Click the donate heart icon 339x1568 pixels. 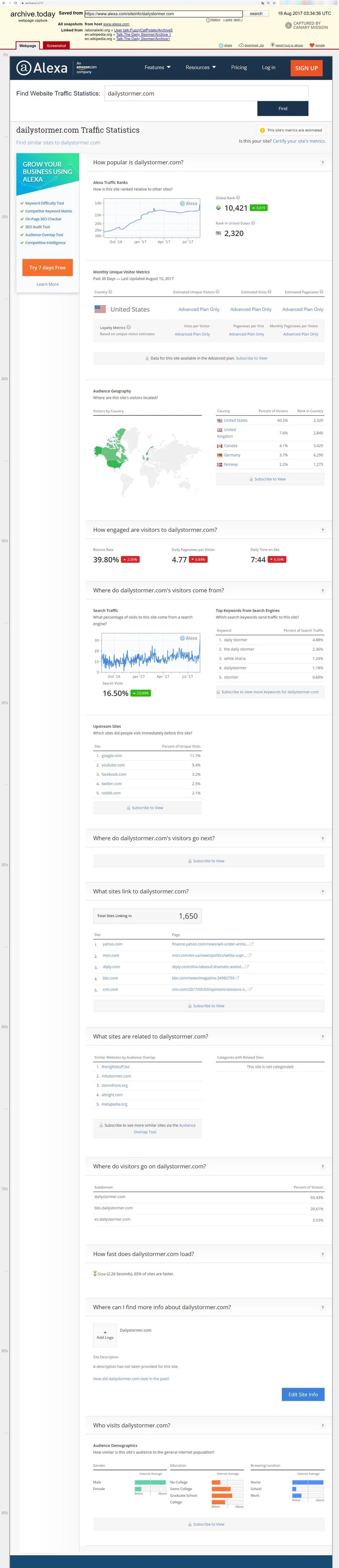click(312, 46)
